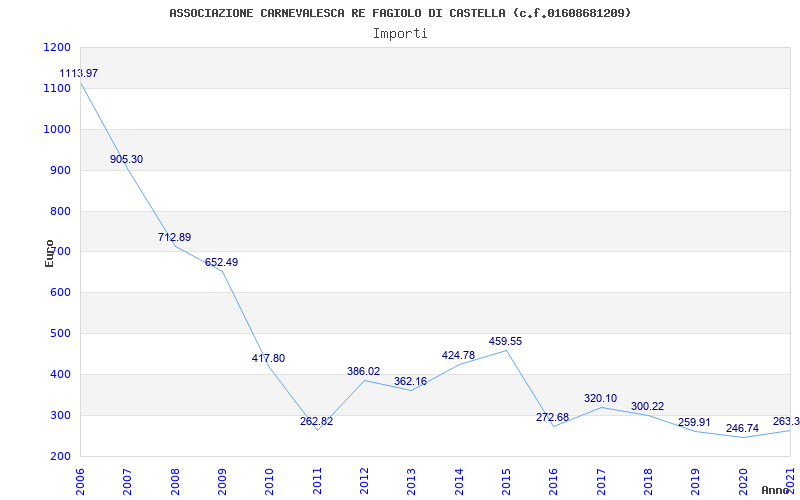Click x-axis year 2019
This screenshot has width=800, height=500.
[x=696, y=482]
